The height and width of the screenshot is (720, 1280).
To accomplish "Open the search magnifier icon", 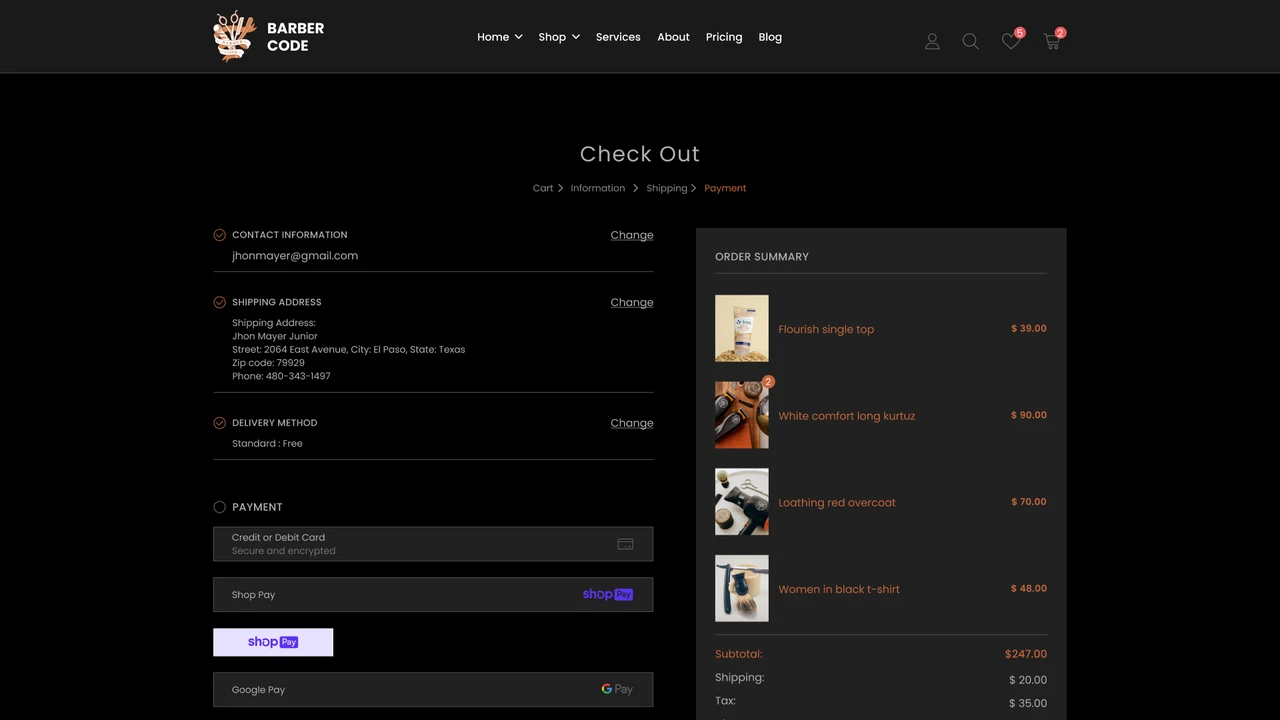I will click(970, 41).
